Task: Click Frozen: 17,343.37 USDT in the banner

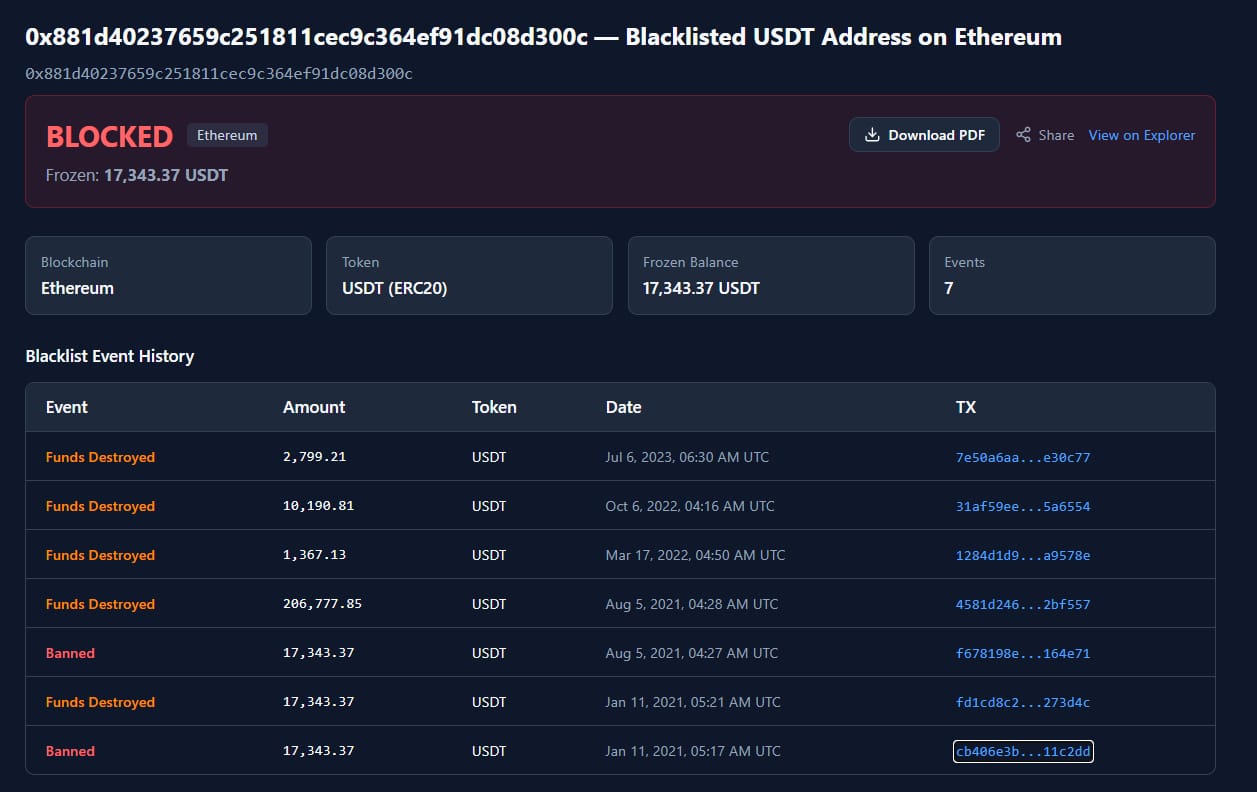Action: pyautogui.click(x=137, y=175)
